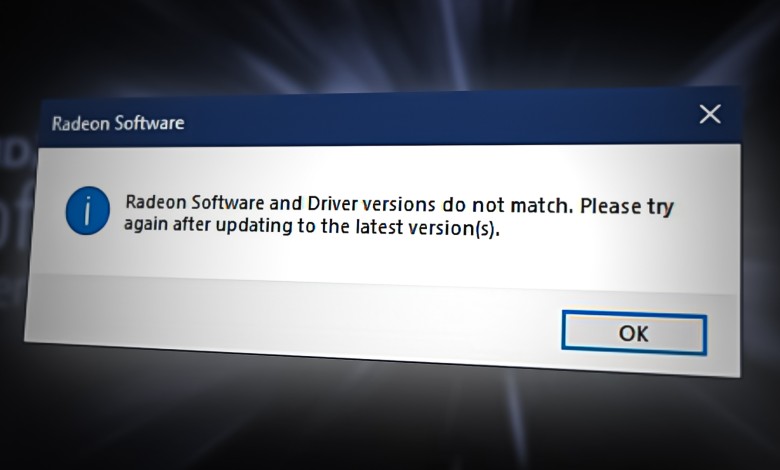Click the blue information icon
This screenshot has height=470, width=780.
pos(88,211)
